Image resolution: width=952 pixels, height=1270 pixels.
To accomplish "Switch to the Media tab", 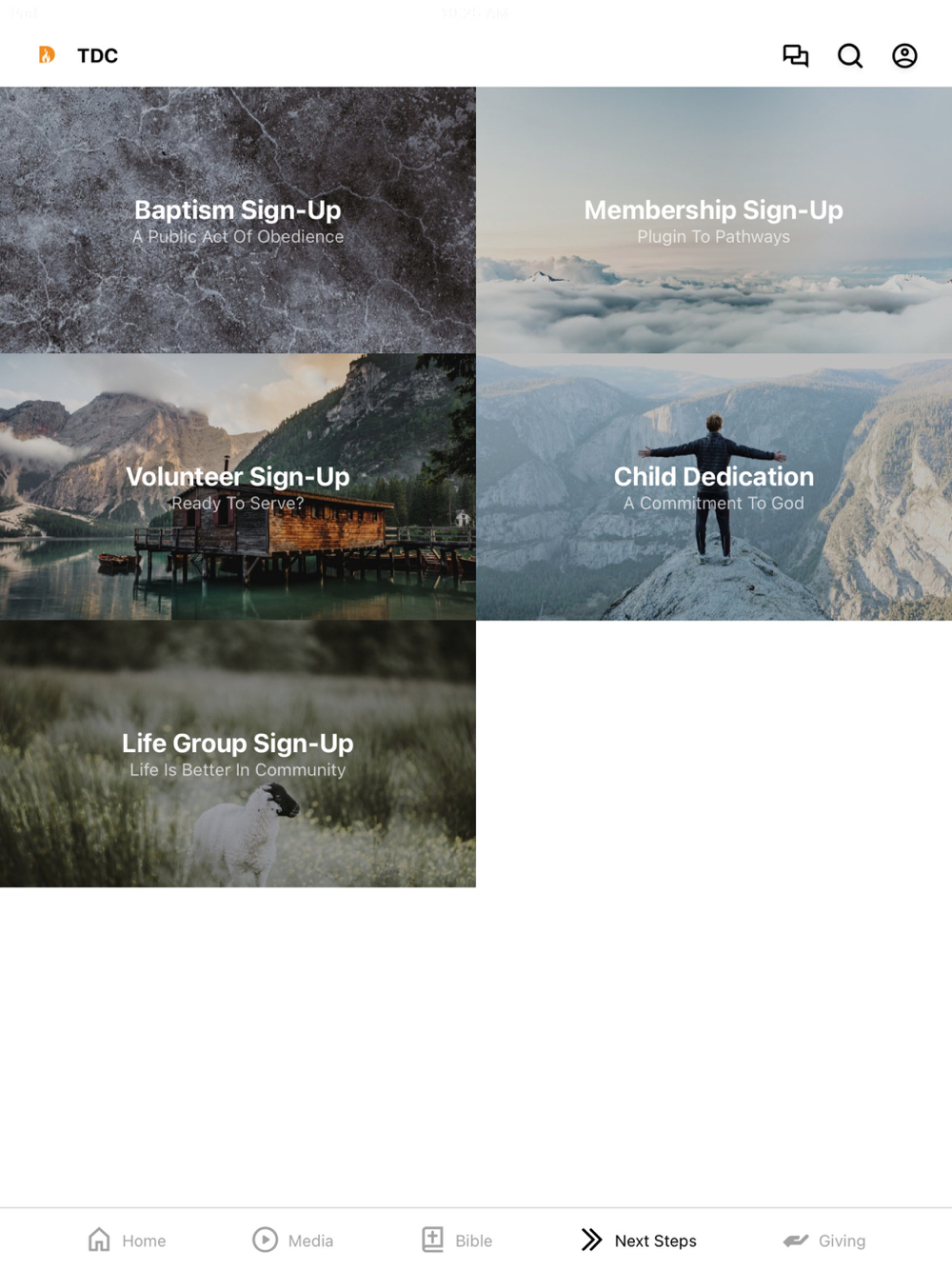I will (292, 1240).
